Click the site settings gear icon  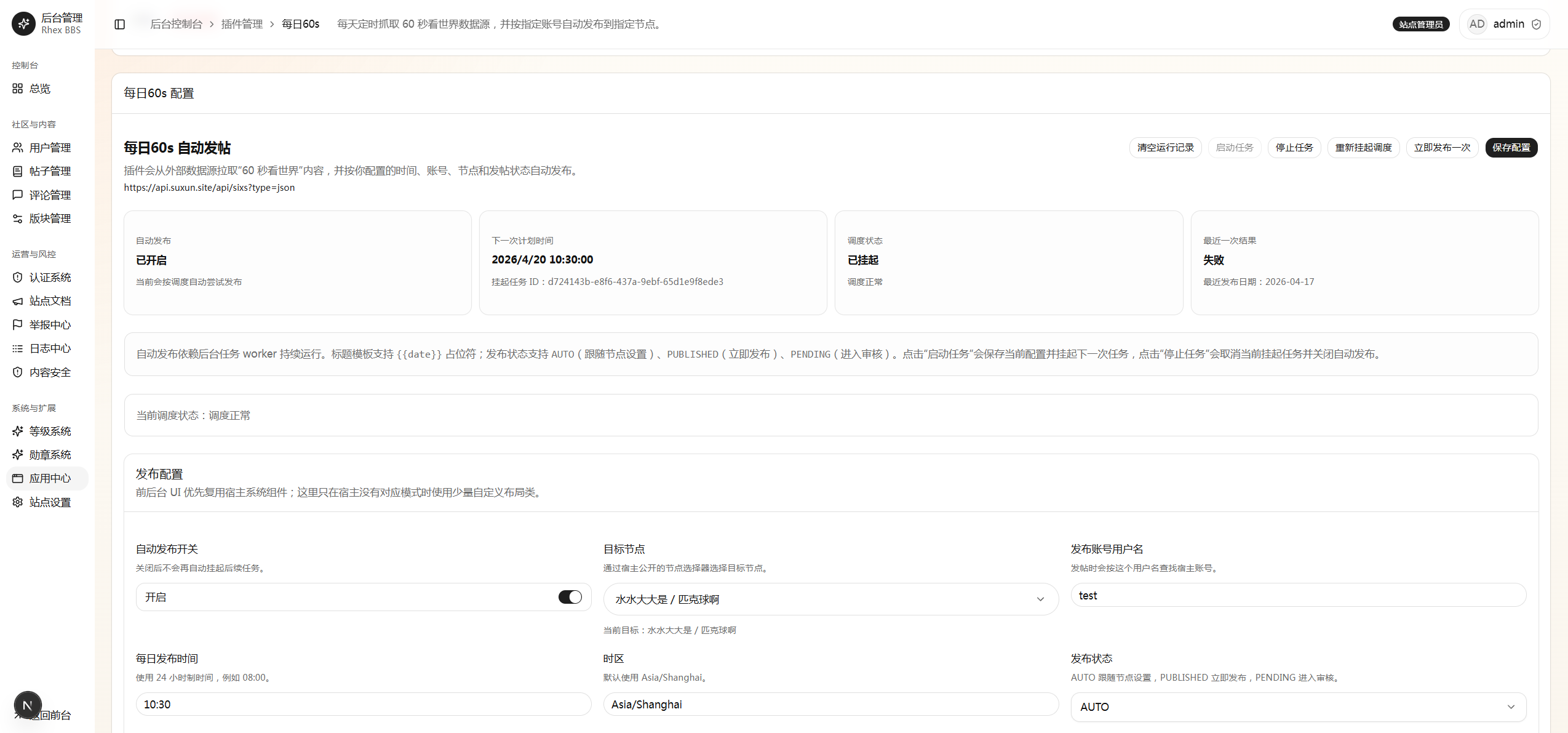point(17,502)
